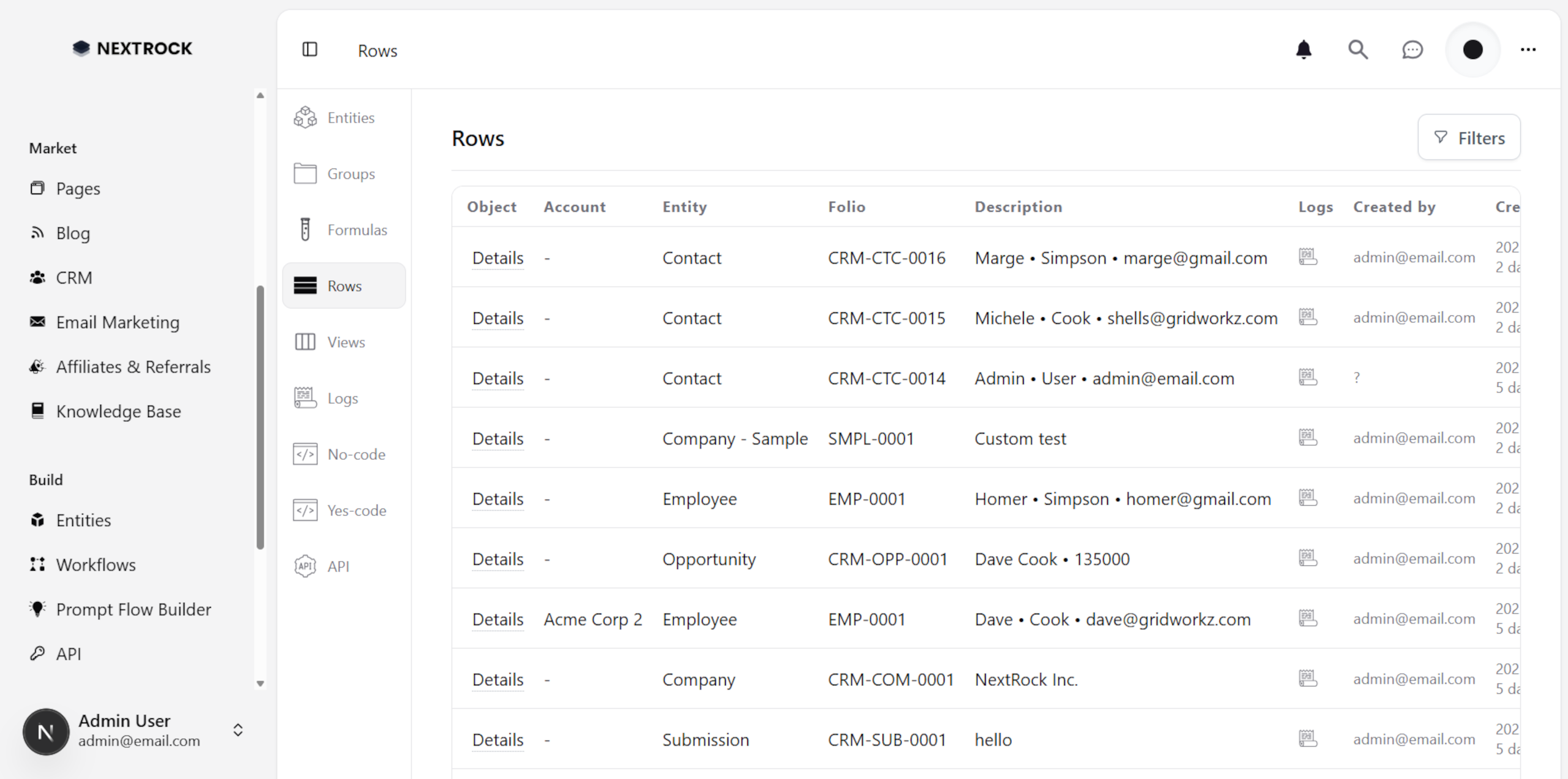Viewport: 1568px width, 779px height.
Task: Click the NEXTROCK logo
Action: (x=132, y=48)
